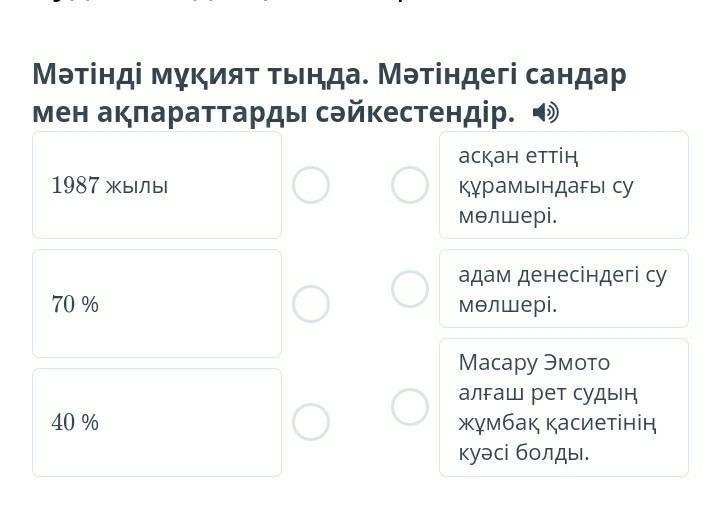Click the адам денесіндегі су мөлшері card
The height and width of the screenshot is (511, 720).
coord(563,289)
